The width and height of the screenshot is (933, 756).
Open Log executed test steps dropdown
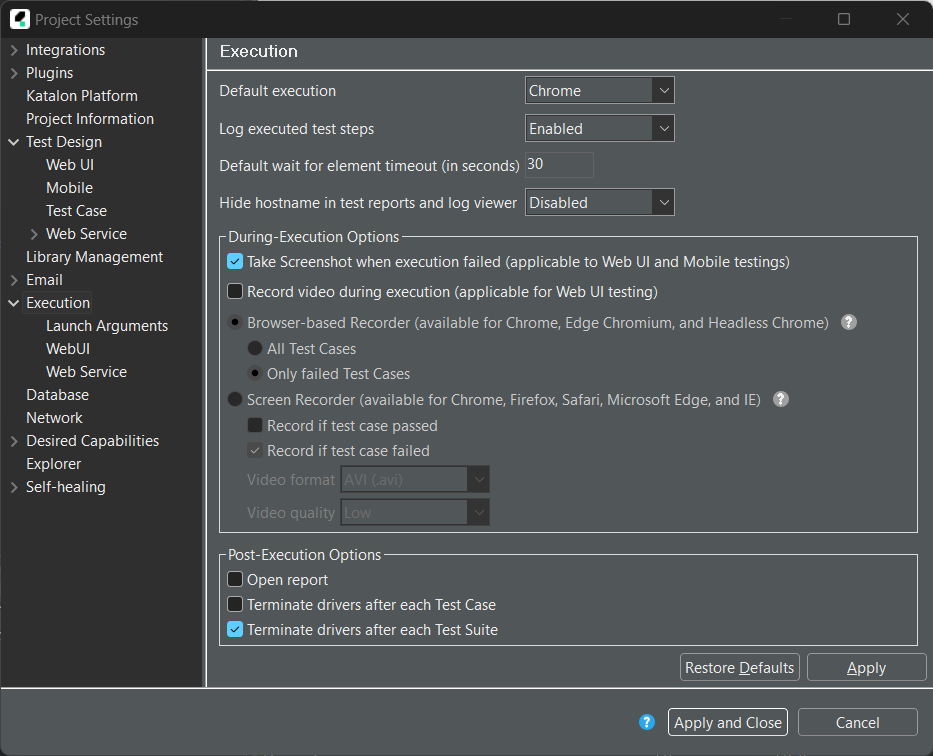[600, 128]
